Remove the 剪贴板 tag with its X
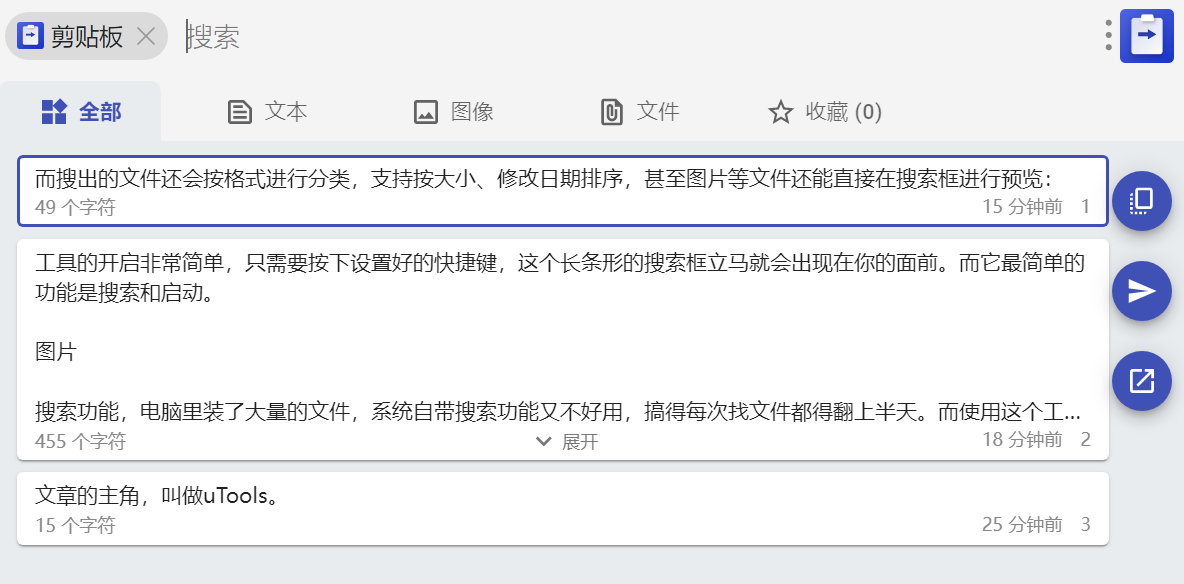 [x=146, y=36]
